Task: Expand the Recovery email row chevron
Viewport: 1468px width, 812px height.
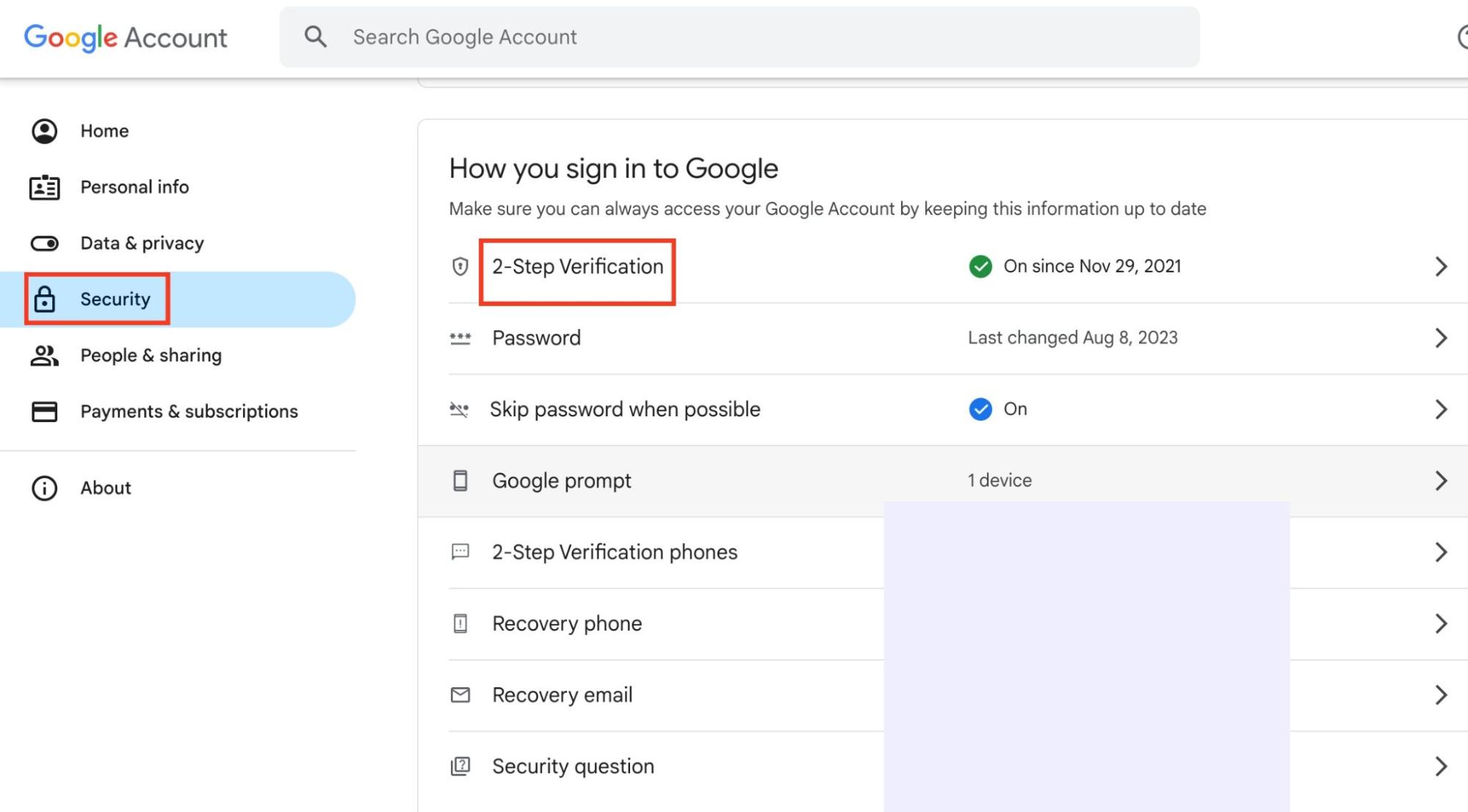Action: (x=1441, y=695)
